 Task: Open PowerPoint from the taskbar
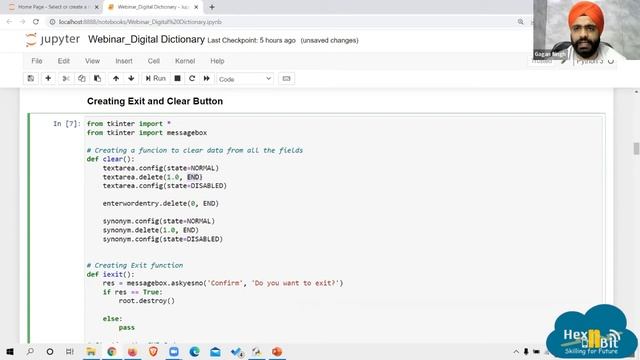pyautogui.click(x=277, y=351)
